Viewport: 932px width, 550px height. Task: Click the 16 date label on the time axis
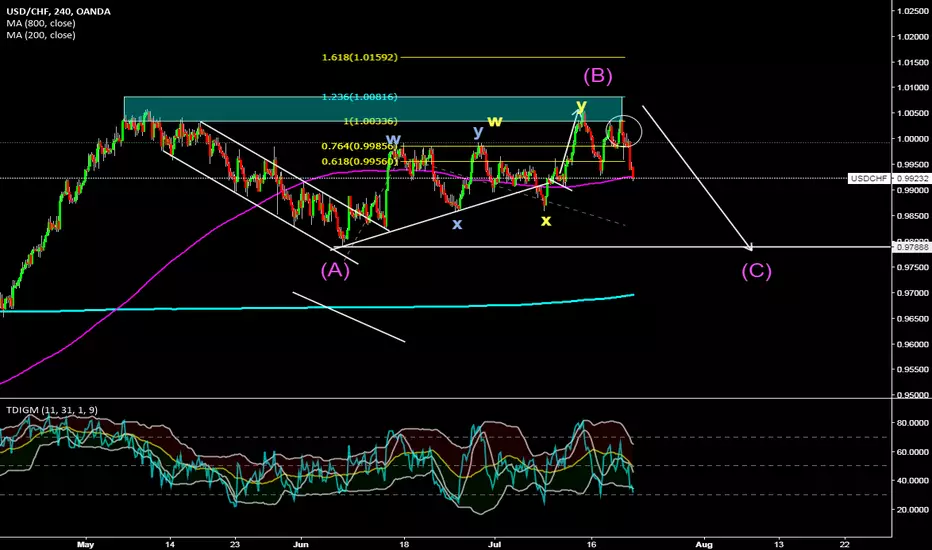pos(591,544)
